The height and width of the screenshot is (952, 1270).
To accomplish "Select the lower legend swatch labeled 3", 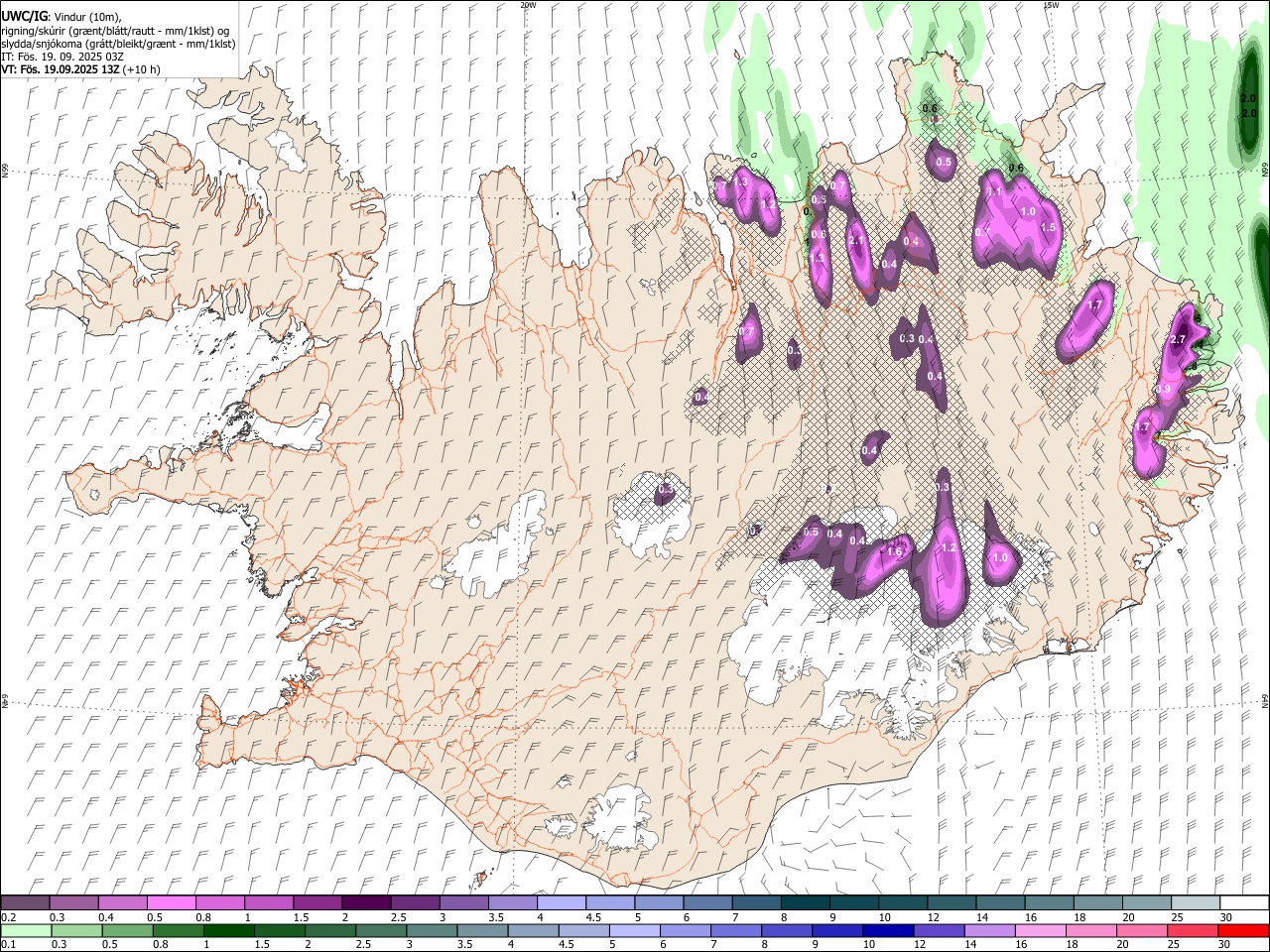I will (x=431, y=930).
